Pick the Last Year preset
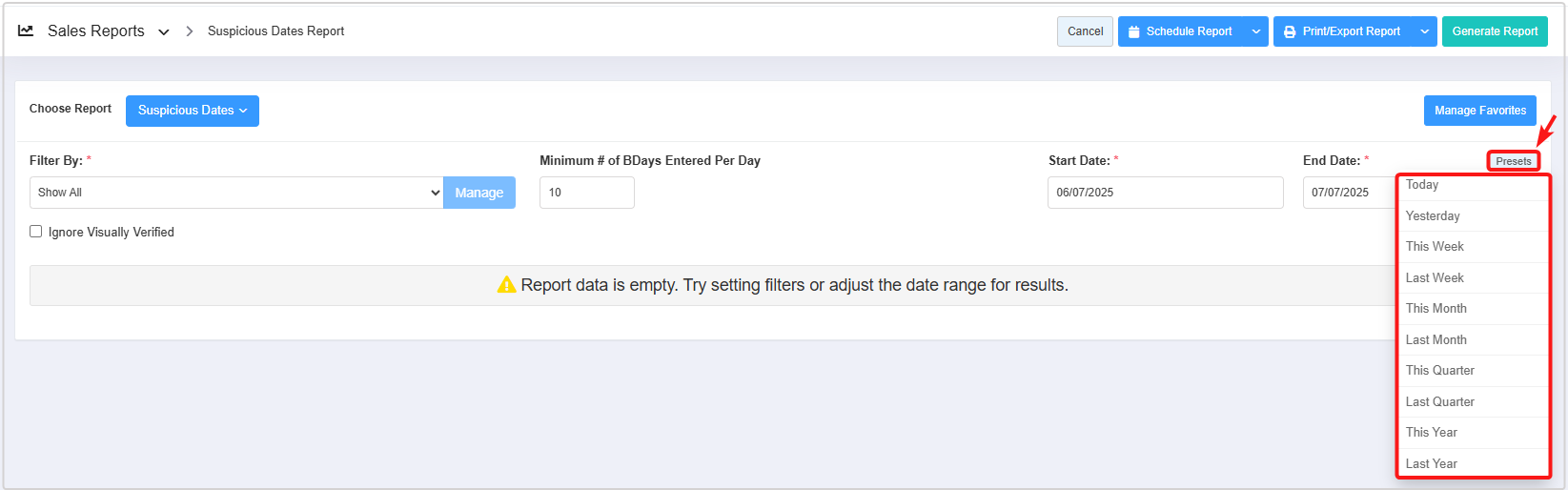Screen dimensions: 1568x490 tap(1431, 463)
